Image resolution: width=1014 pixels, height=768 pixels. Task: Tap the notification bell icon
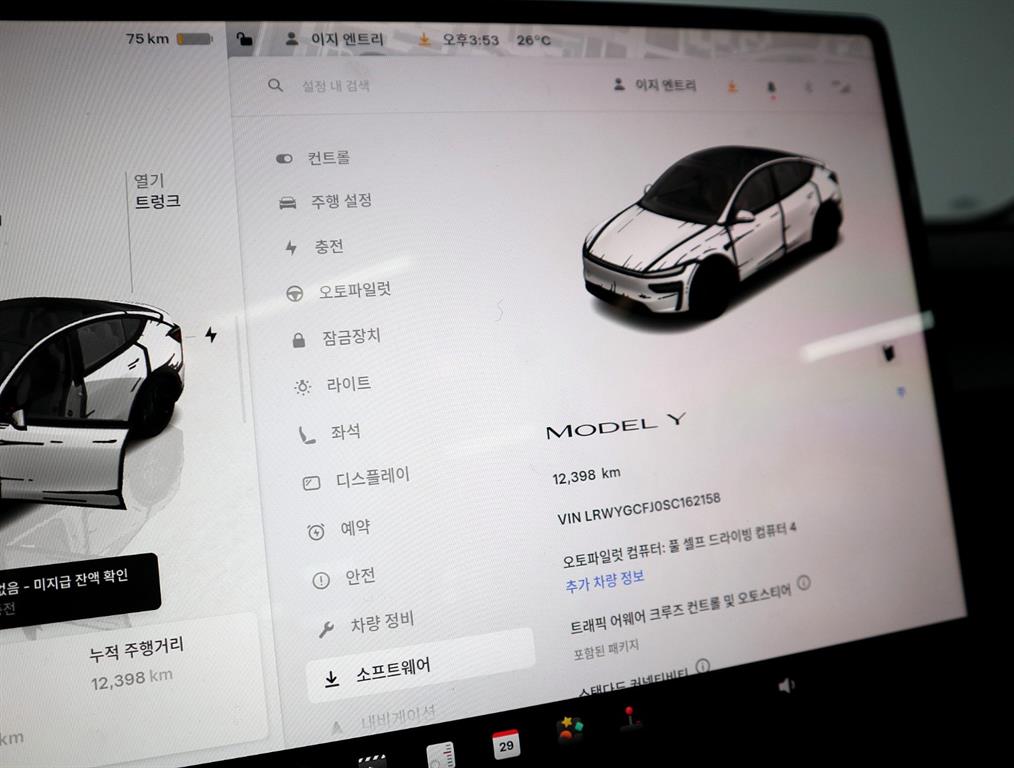(x=771, y=88)
